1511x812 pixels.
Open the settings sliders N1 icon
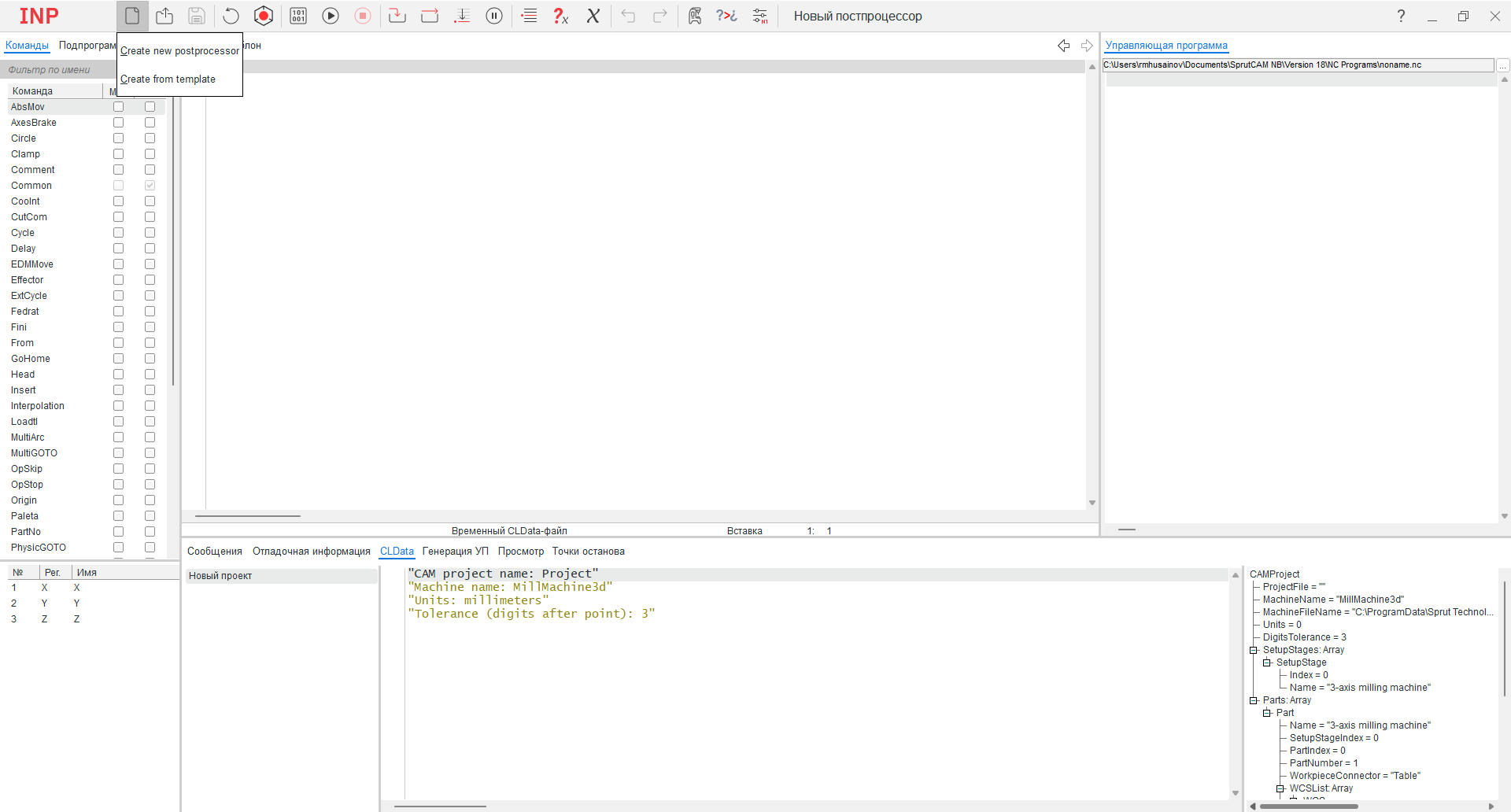click(760, 16)
